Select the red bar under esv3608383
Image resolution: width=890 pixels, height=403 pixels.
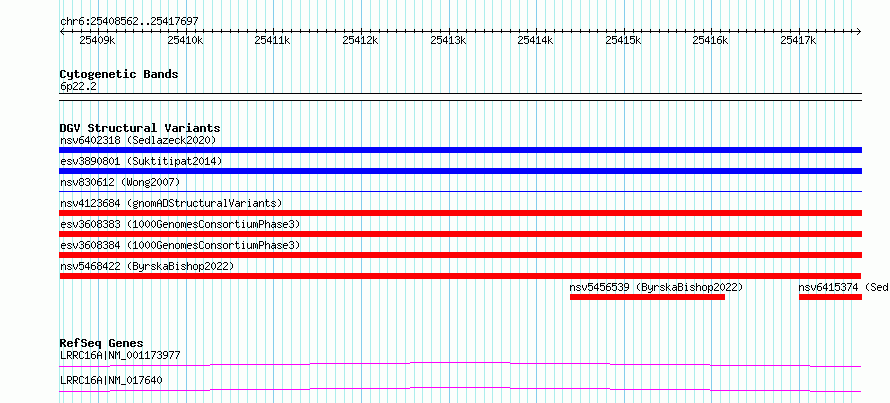pyautogui.click(x=460, y=234)
